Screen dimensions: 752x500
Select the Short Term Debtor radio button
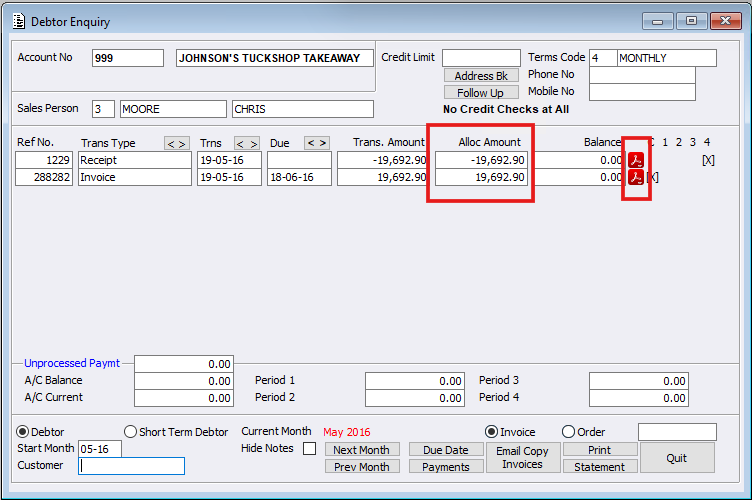point(130,432)
